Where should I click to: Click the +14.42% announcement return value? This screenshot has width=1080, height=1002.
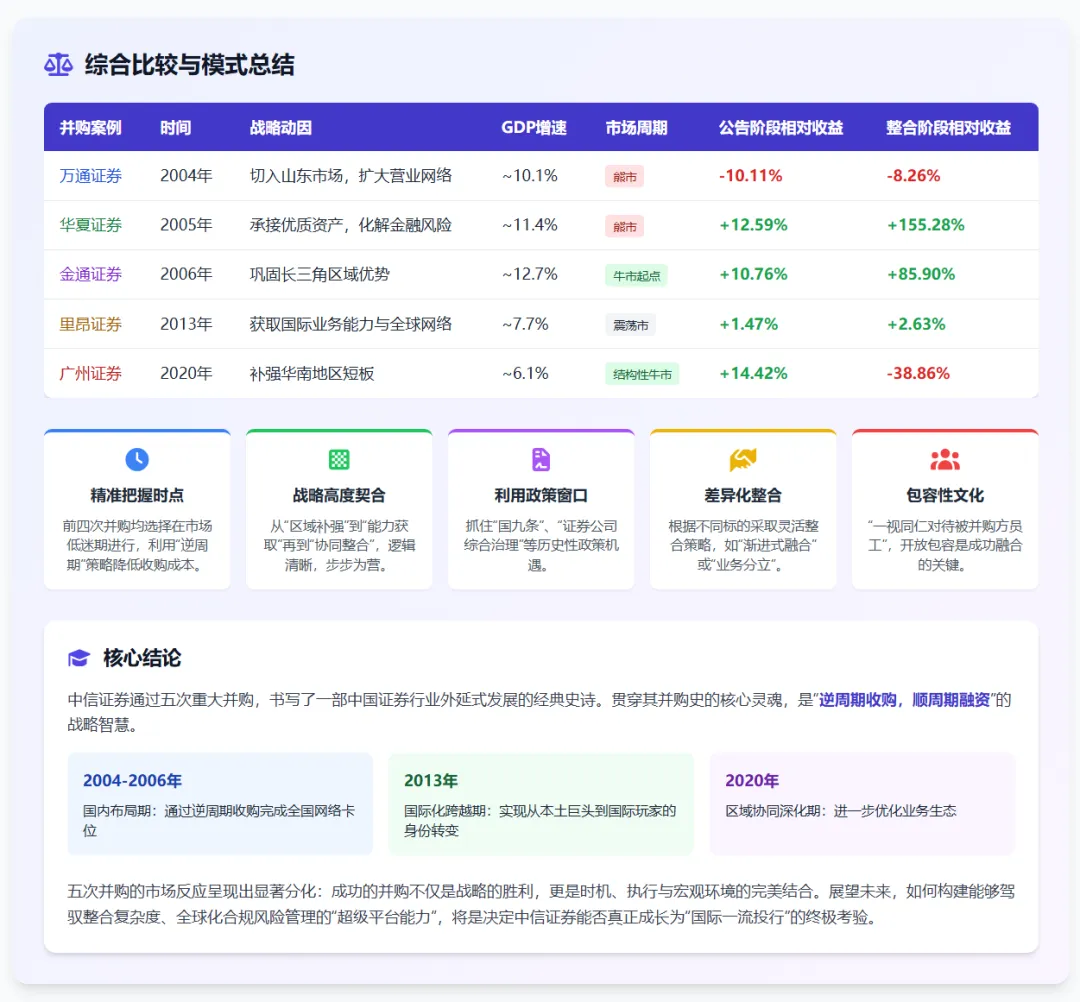click(753, 373)
